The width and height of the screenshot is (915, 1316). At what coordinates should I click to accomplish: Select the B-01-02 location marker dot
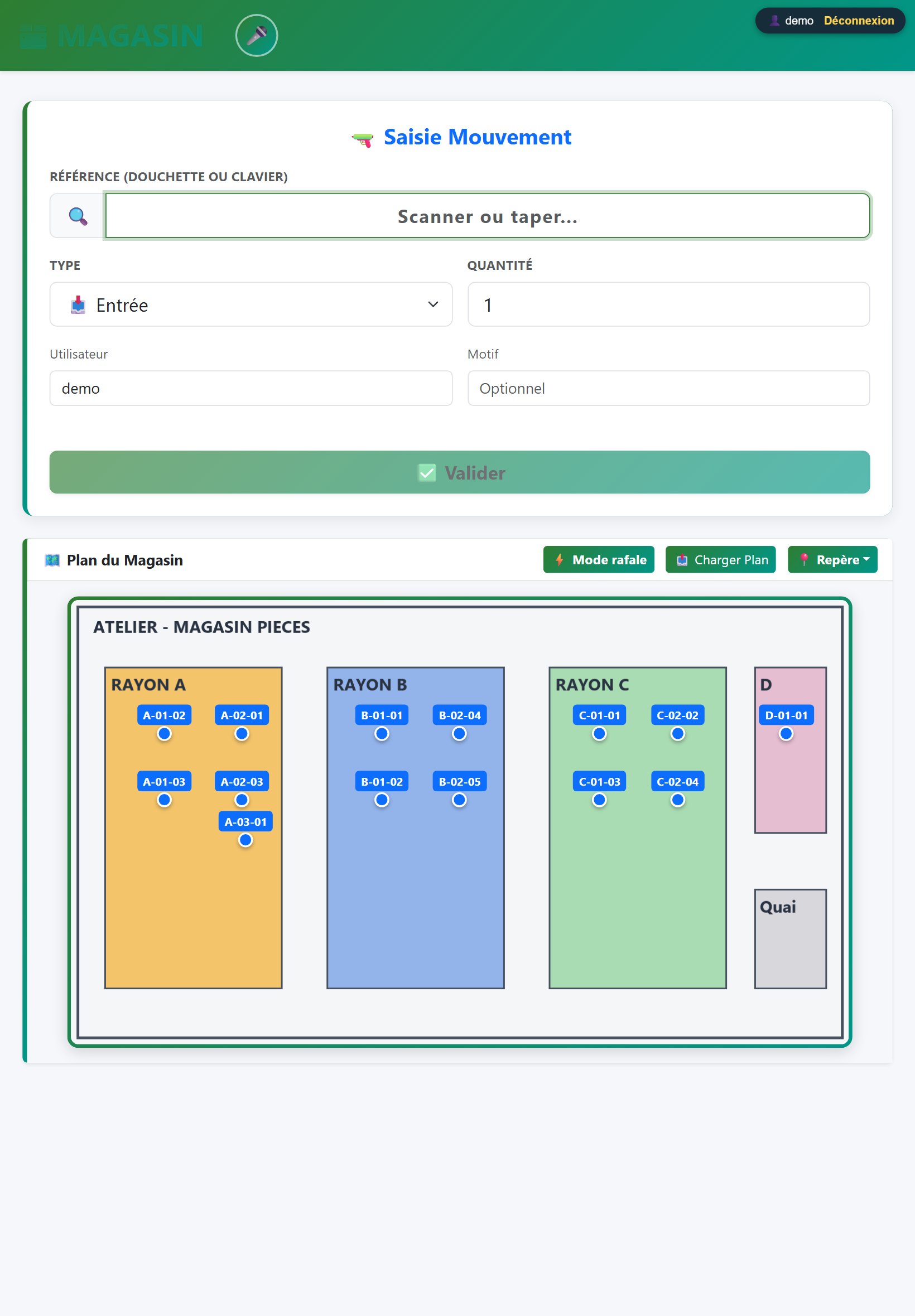(x=382, y=800)
